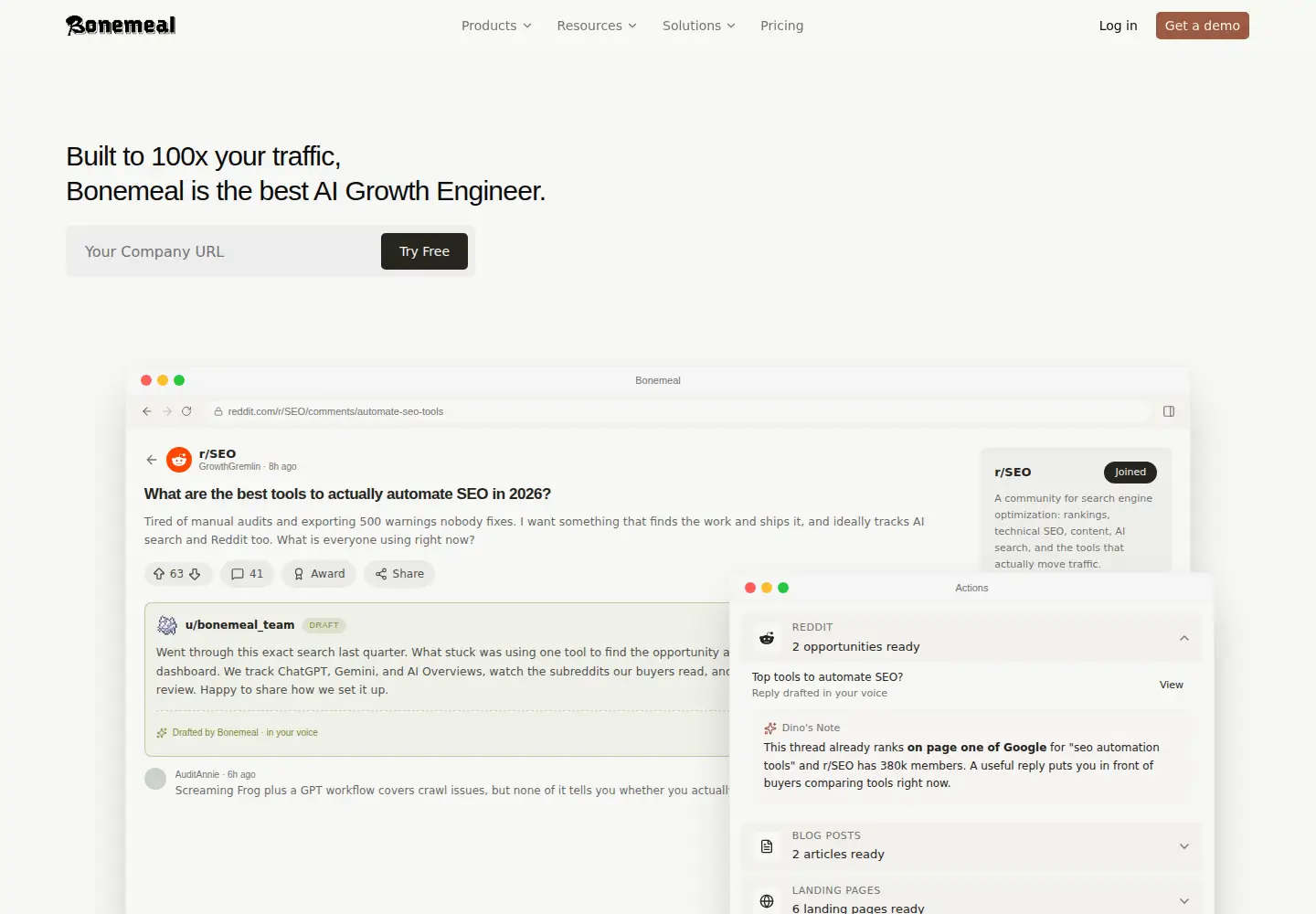Click the Try Free button
This screenshot has width=1316, height=914.
pos(424,251)
